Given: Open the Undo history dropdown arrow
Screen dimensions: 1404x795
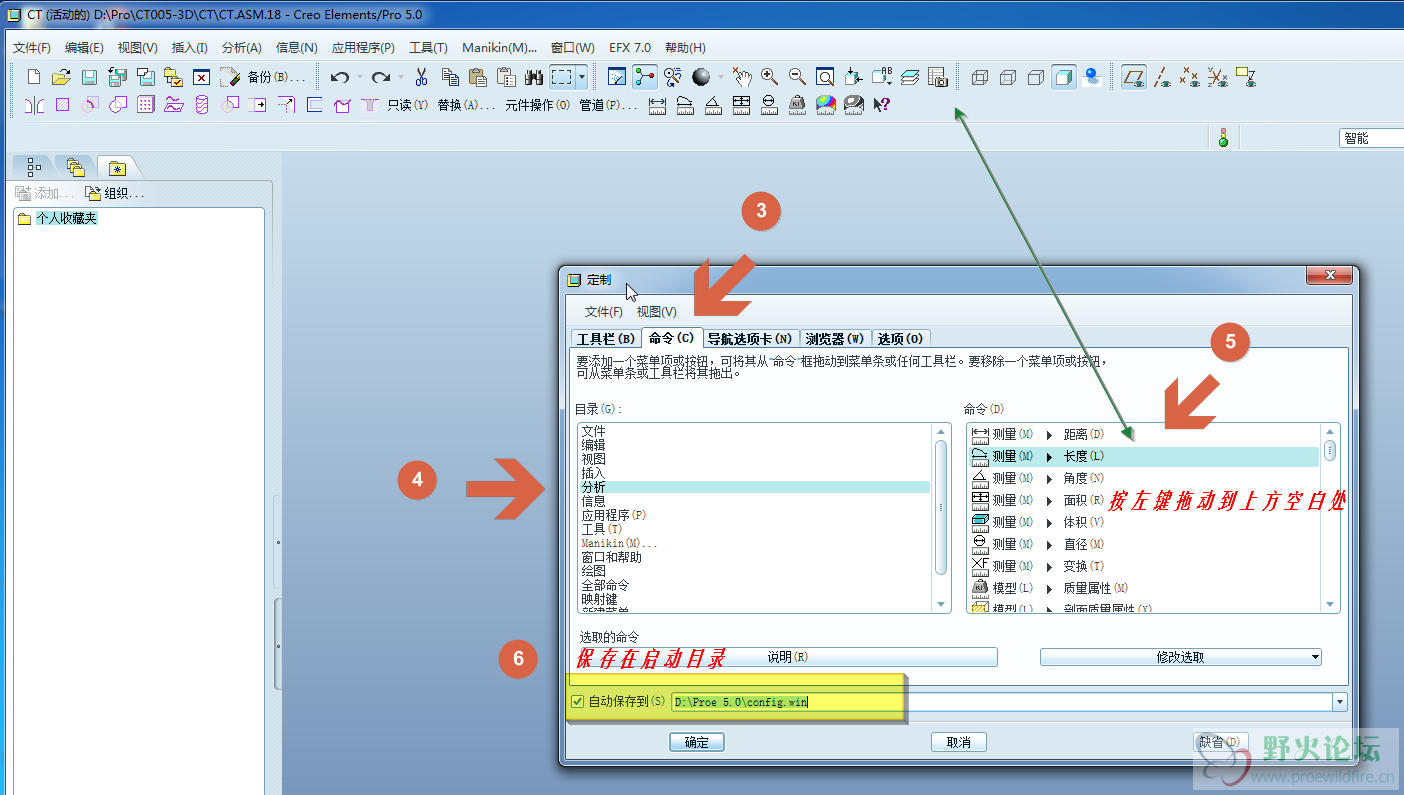Looking at the screenshot, I should click(360, 77).
